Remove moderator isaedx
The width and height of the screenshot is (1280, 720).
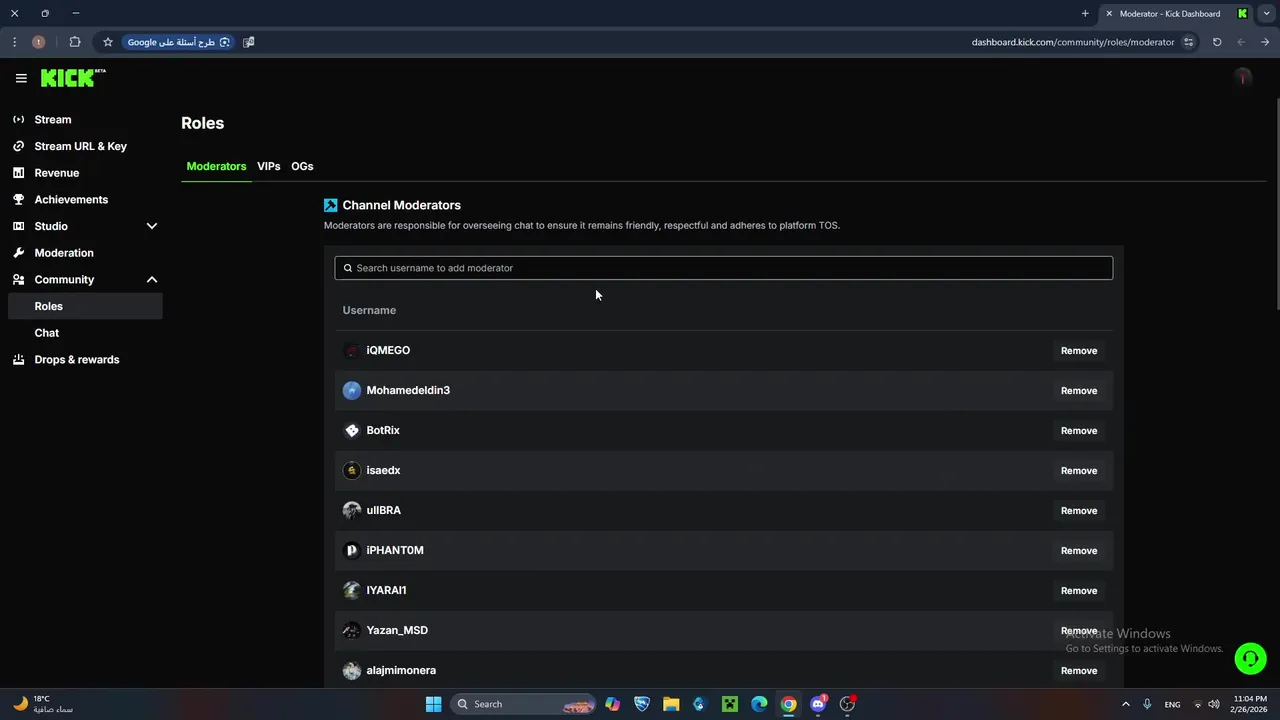(x=1079, y=471)
